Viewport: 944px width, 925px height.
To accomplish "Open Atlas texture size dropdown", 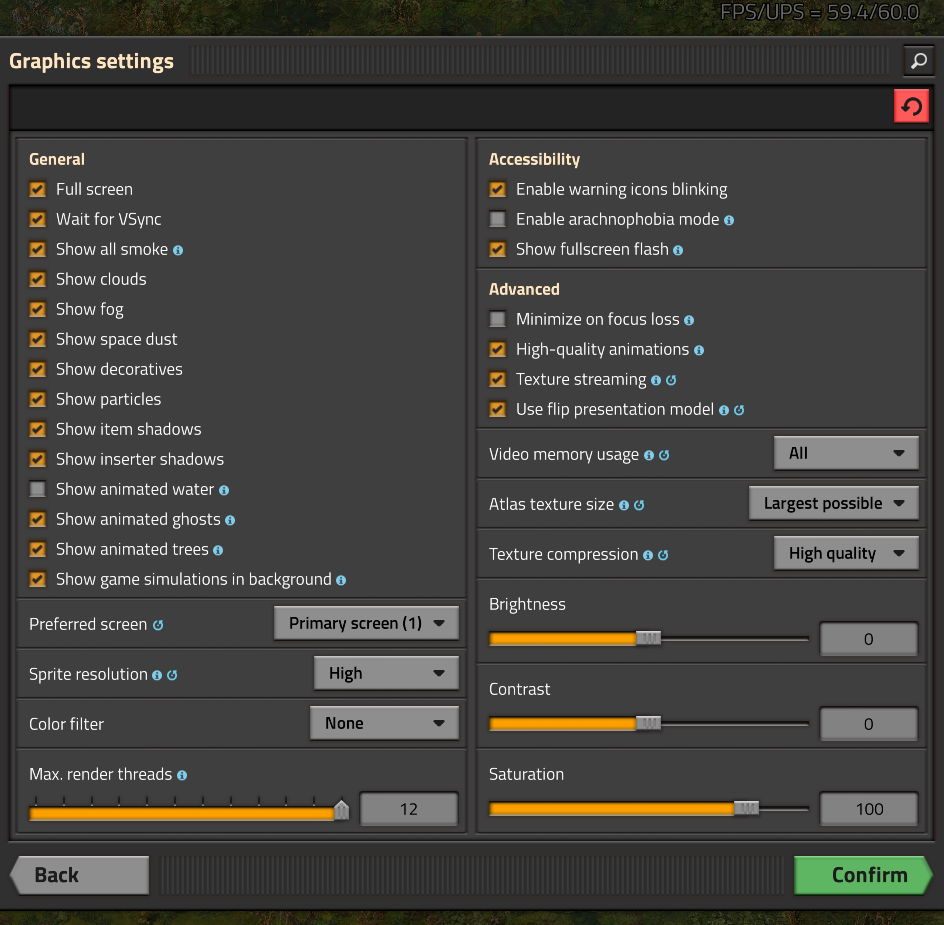I will [833, 503].
